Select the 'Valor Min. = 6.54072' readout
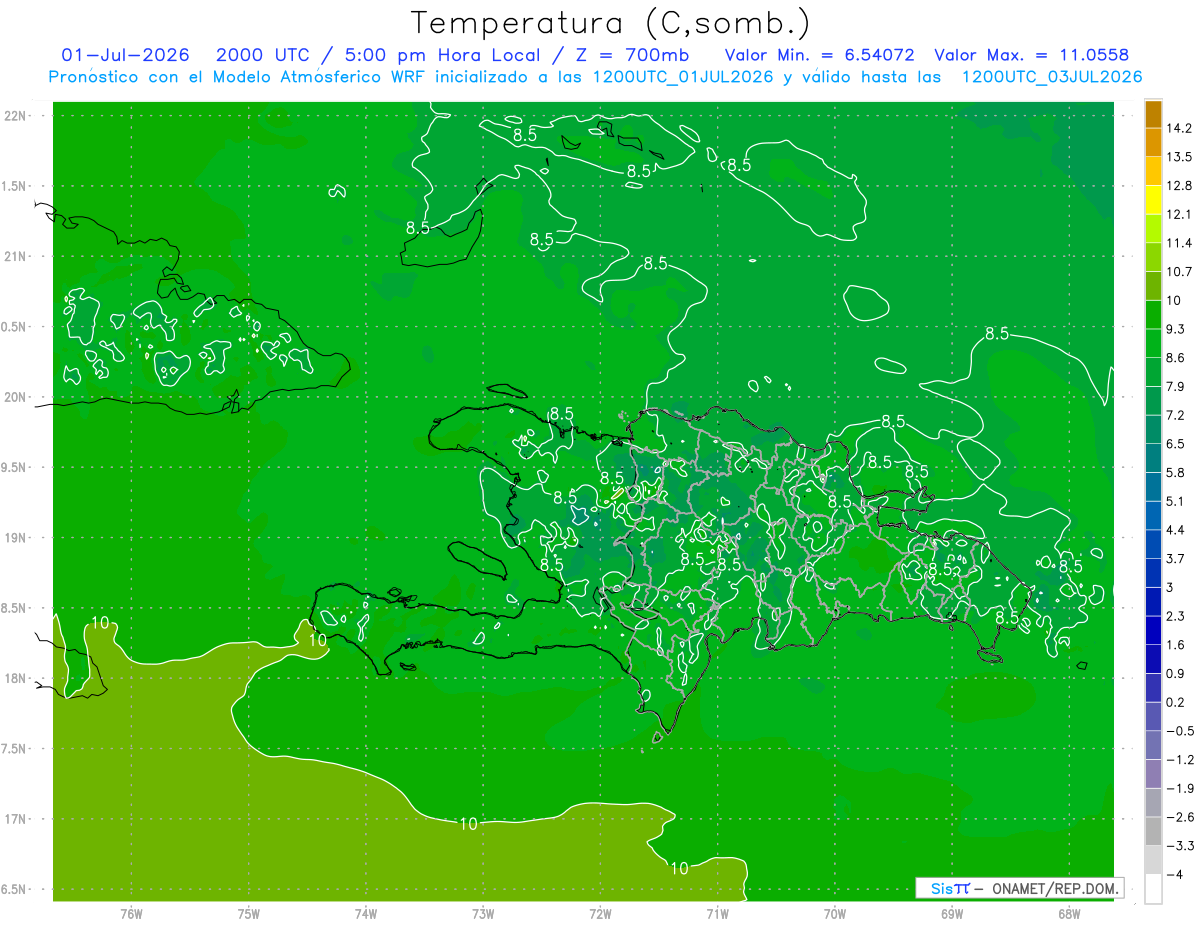 pyautogui.click(x=822, y=55)
